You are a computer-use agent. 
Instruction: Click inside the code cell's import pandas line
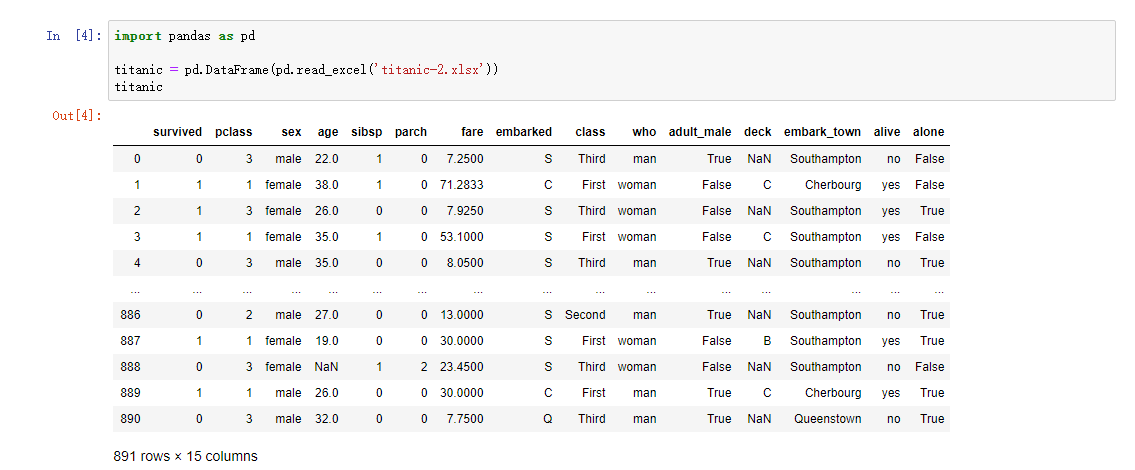[185, 36]
